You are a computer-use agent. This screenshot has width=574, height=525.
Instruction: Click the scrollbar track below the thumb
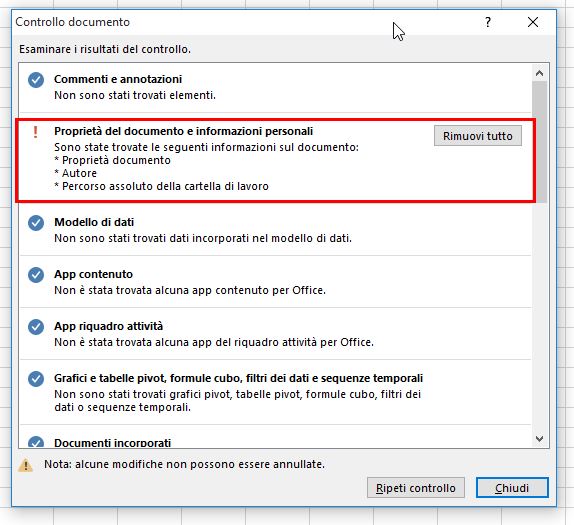[539, 316]
